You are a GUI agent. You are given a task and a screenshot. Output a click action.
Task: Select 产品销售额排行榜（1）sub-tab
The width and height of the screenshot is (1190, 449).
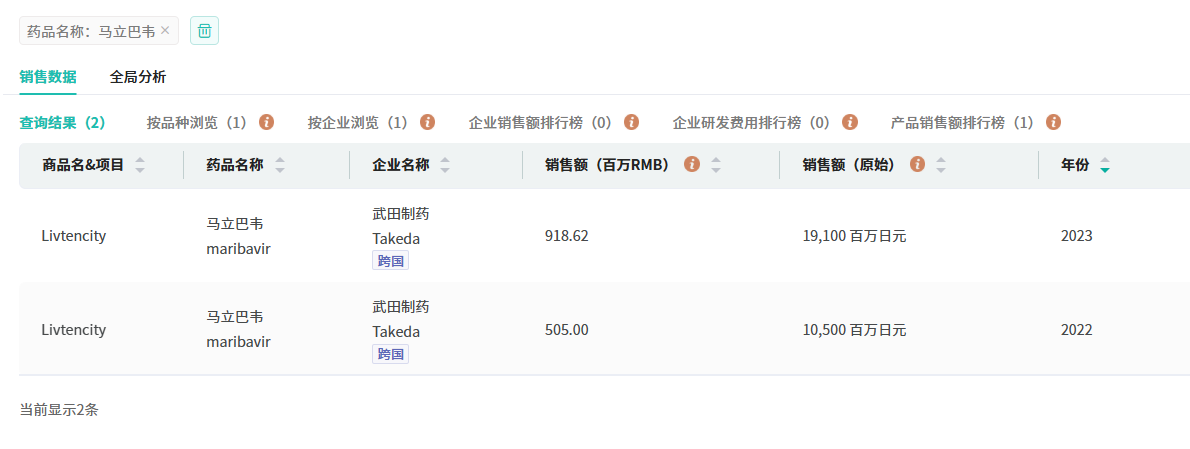coord(962,123)
